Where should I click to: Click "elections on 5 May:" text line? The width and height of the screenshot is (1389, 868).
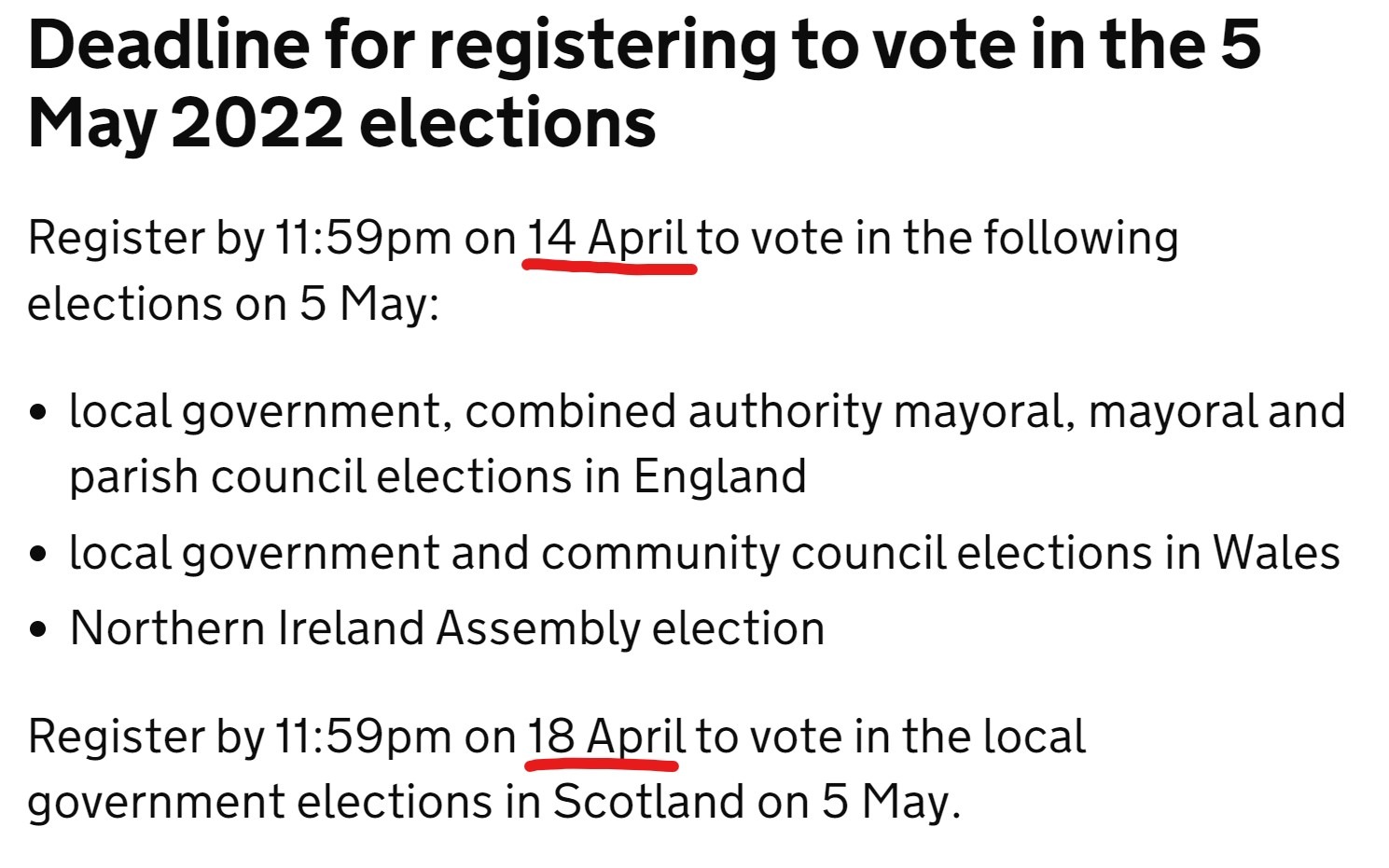tap(233, 304)
